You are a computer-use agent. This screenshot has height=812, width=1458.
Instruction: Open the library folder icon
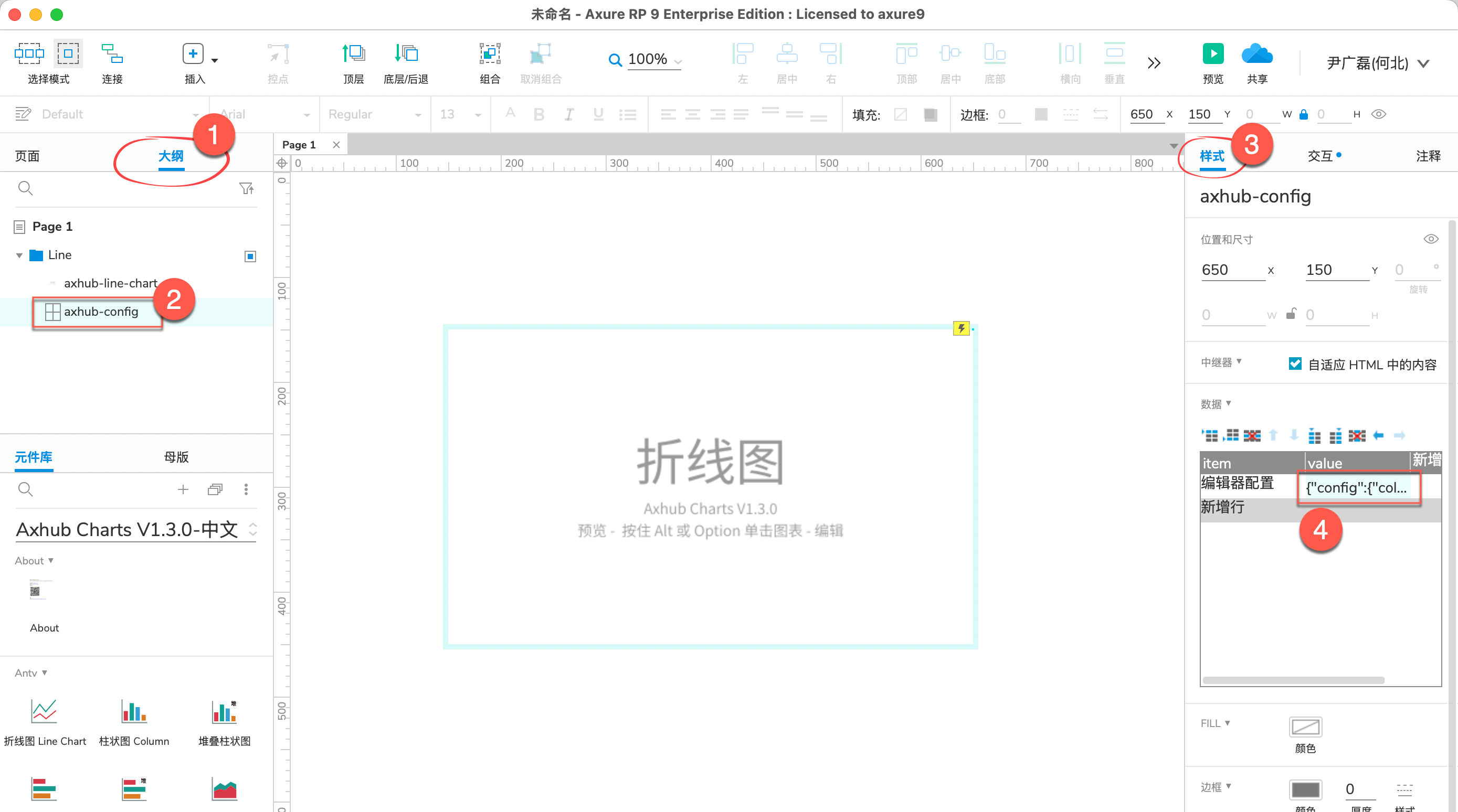215,489
